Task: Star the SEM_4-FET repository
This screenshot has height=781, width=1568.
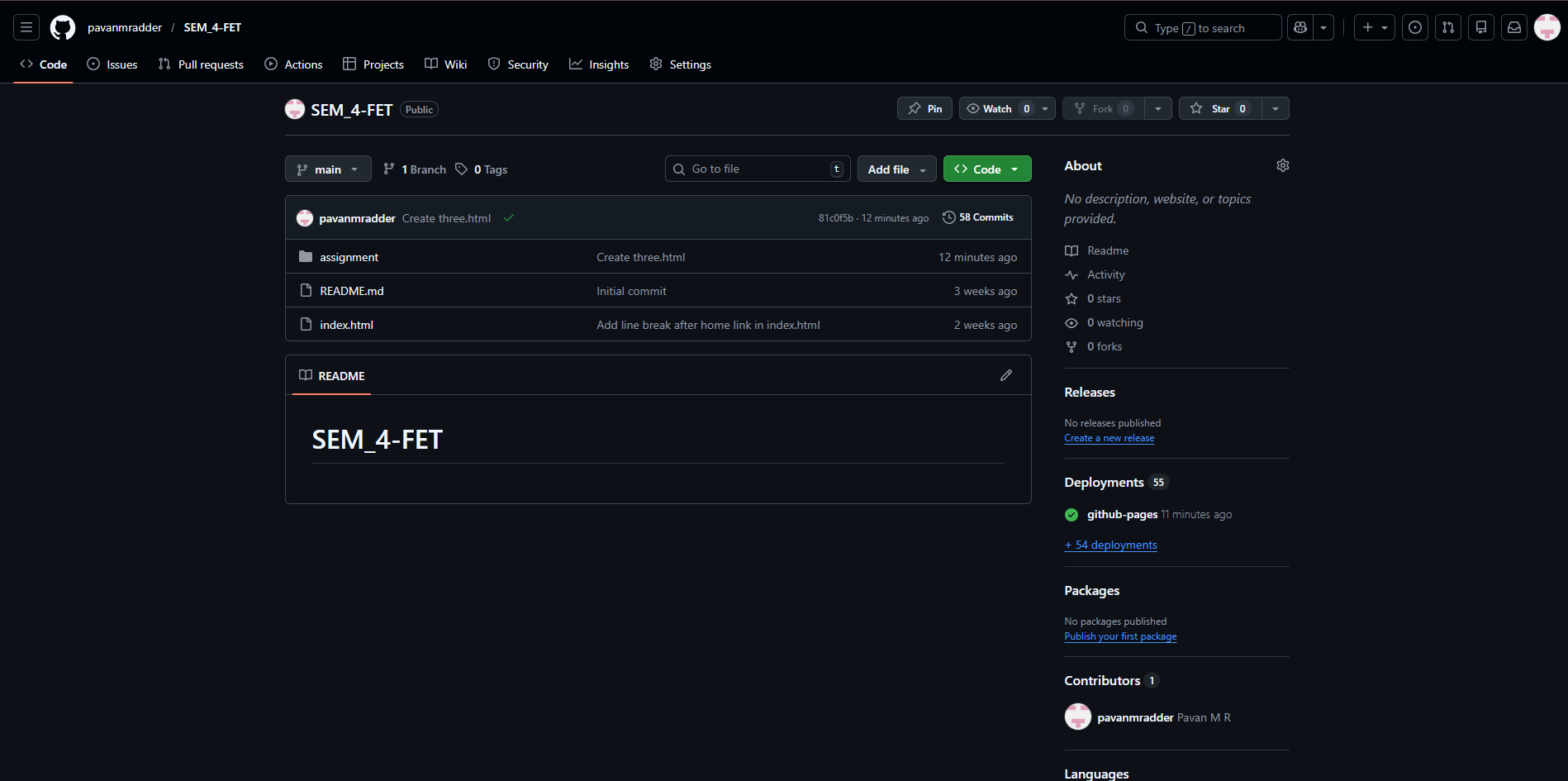Action: (x=1220, y=108)
